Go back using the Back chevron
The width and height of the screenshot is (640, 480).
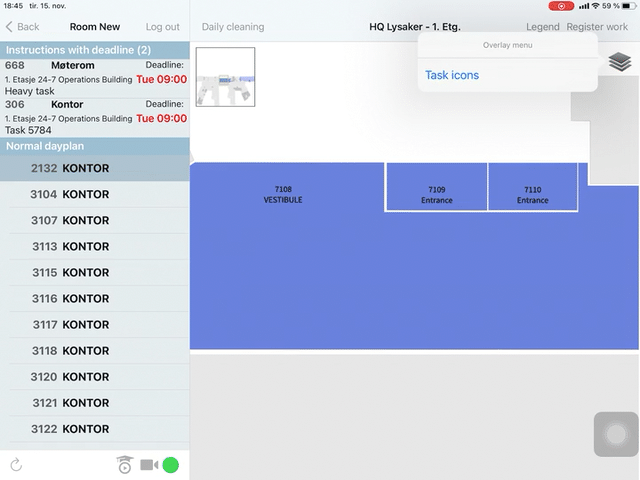(x=22, y=27)
